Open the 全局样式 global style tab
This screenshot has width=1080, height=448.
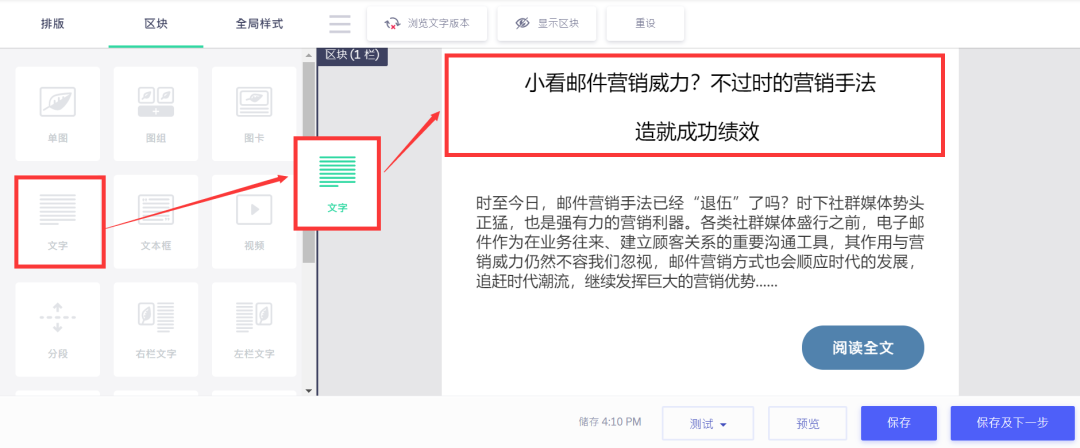pyautogui.click(x=260, y=24)
